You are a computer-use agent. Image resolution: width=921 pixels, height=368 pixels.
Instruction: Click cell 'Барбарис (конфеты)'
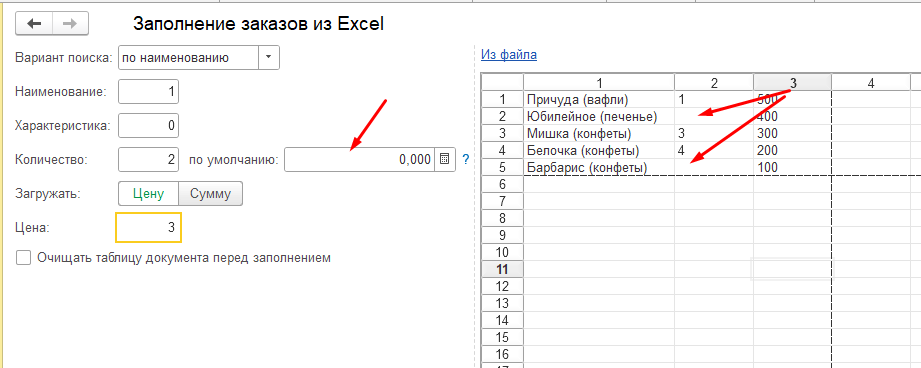599,167
